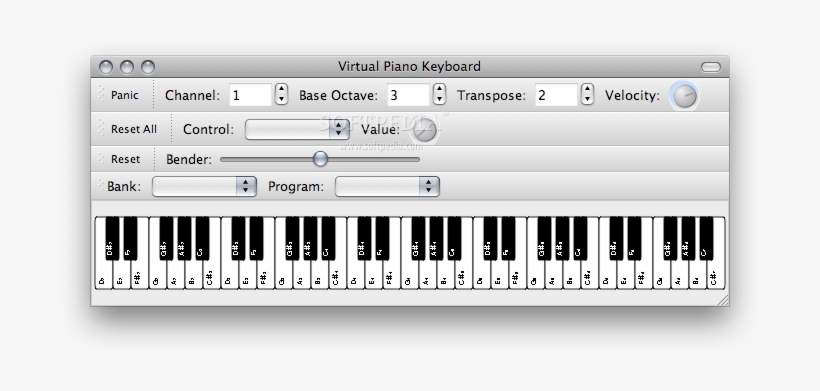The height and width of the screenshot is (391, 820).
Task: Play the A#3 black key
Action: (310, 238)
